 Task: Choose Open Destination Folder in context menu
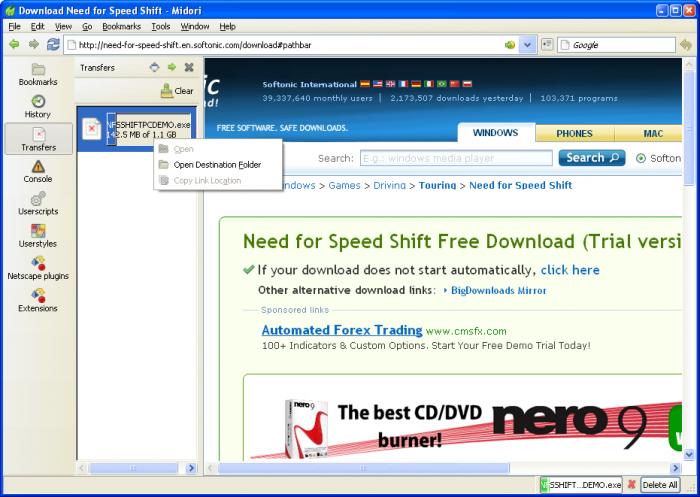coord(217,165)
